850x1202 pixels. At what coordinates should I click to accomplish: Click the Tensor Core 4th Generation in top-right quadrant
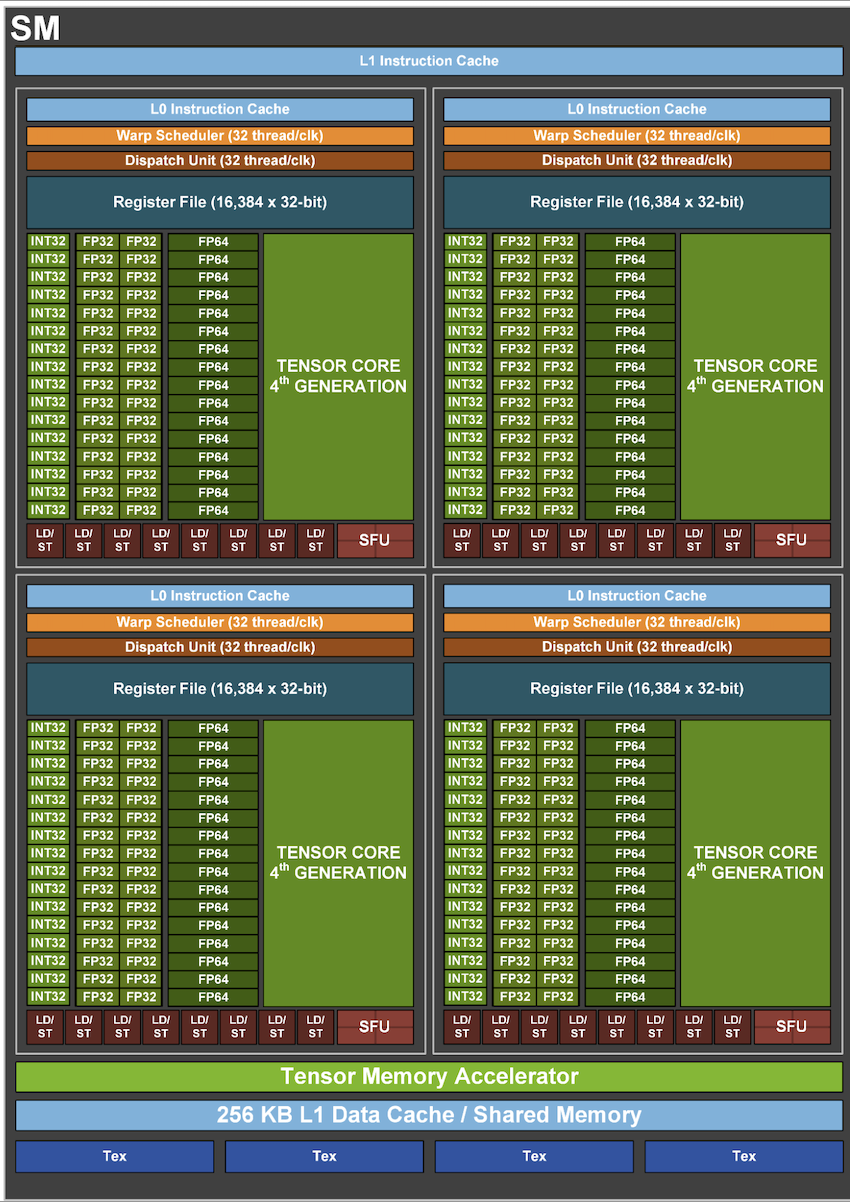click(755, 375)
